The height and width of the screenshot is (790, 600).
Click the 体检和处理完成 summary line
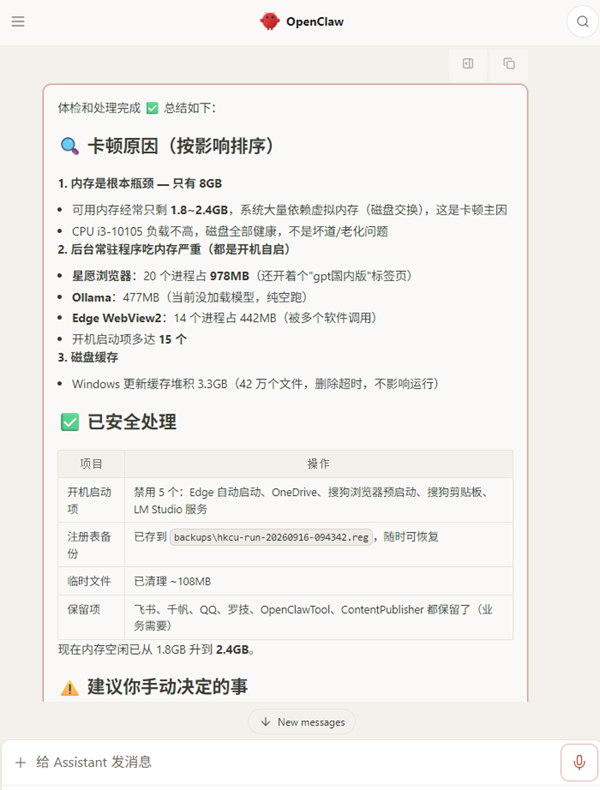point(137,108)
